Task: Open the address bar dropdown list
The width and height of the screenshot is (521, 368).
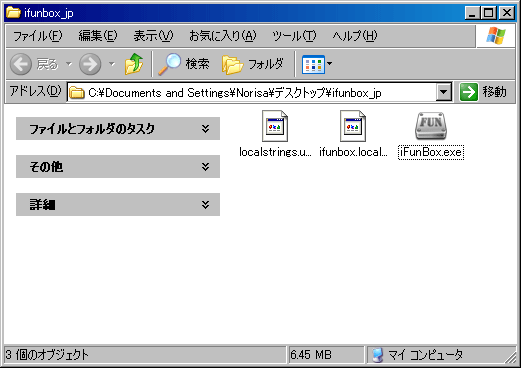Action: click(x=444, y=92)
